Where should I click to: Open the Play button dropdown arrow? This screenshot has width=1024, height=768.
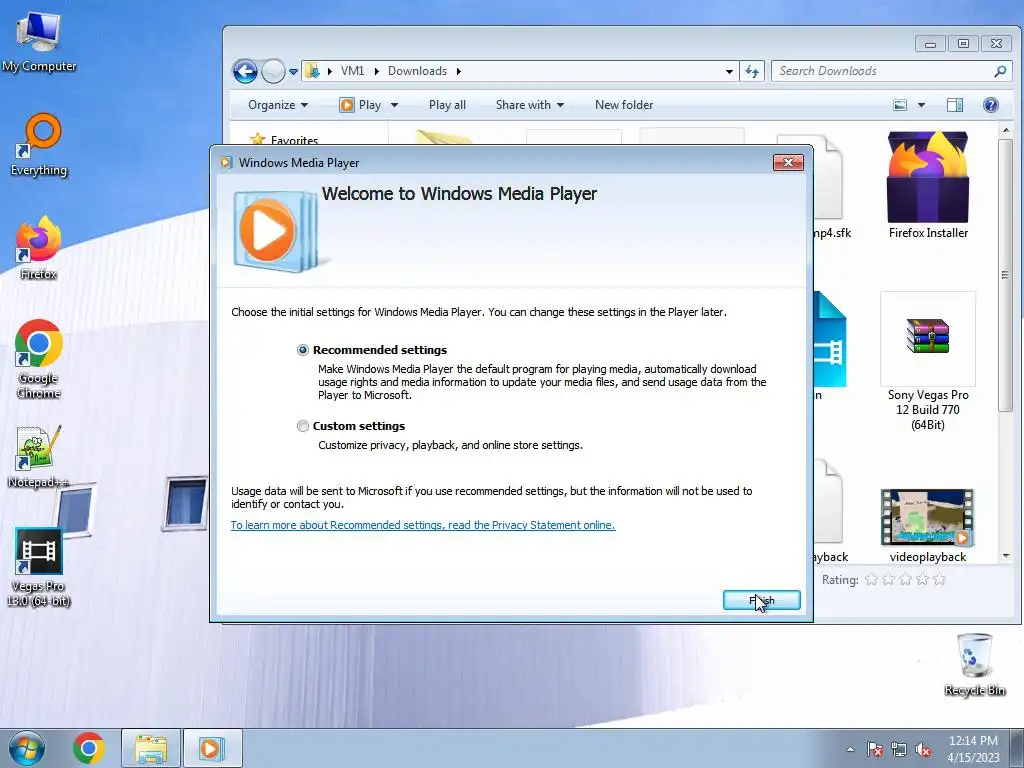[x=394, y=105]
